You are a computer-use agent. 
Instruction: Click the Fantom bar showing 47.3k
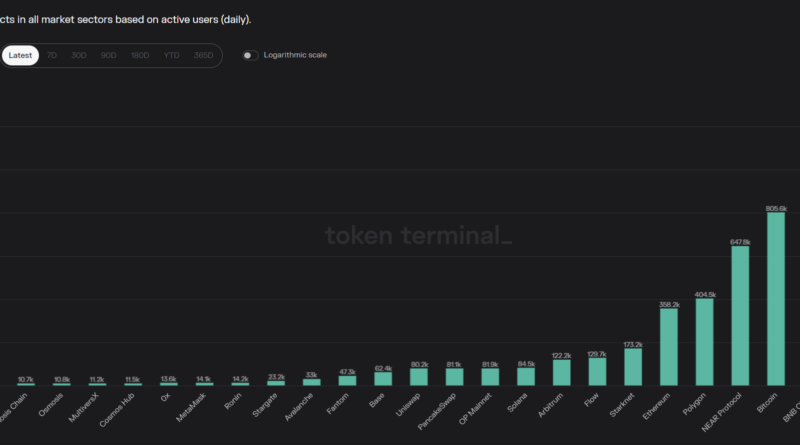coord(347,380)
